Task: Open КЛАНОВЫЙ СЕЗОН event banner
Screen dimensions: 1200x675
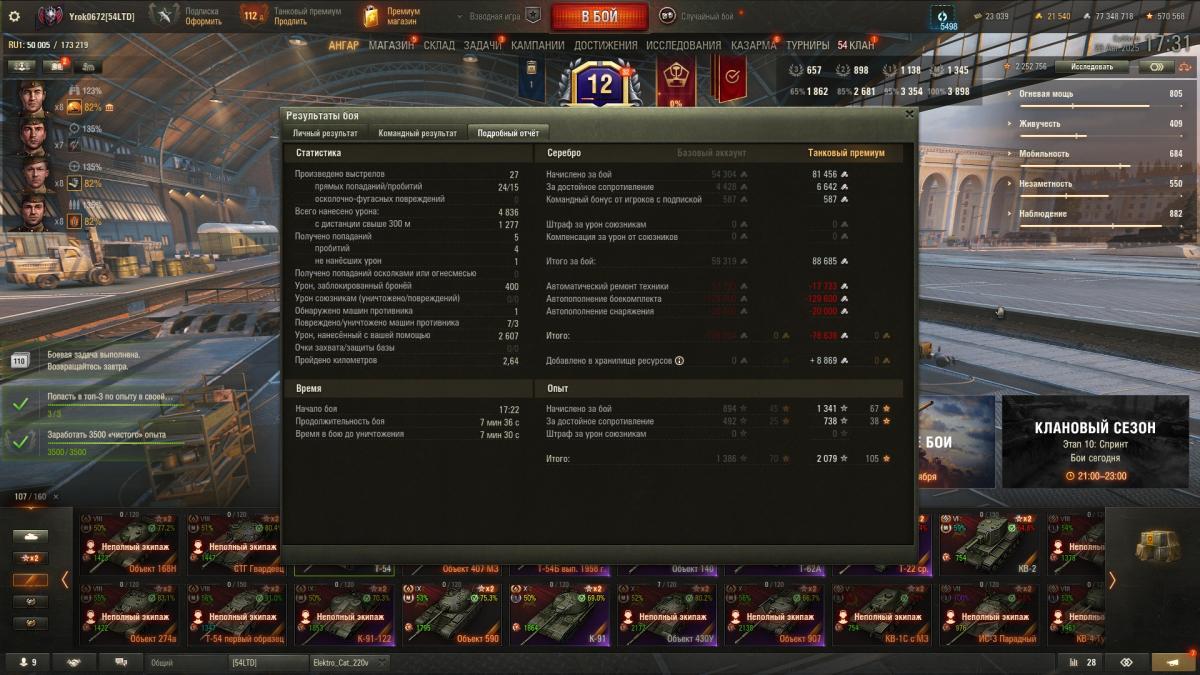Action: point(1095,441)
